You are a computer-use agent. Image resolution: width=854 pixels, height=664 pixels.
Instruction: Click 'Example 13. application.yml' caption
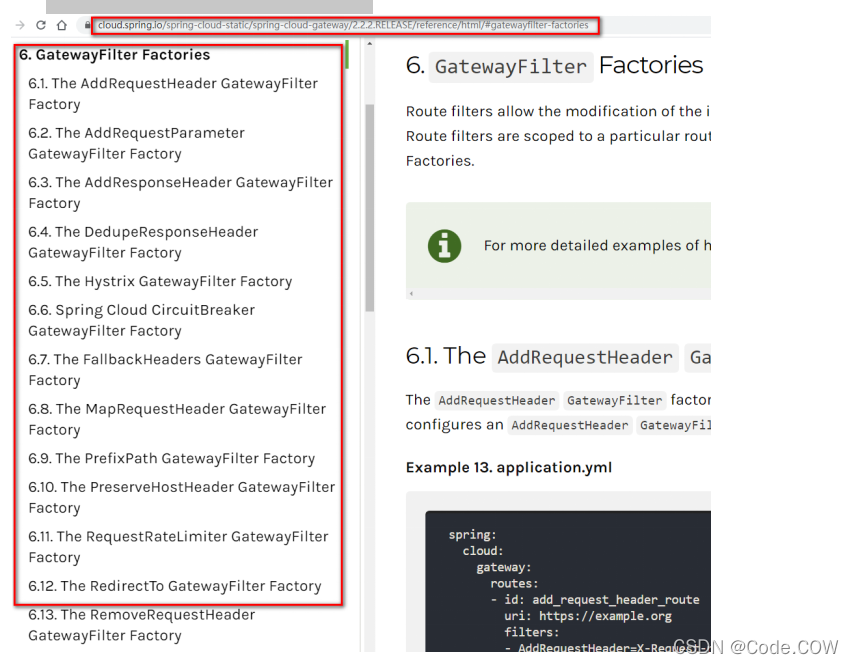tap(509, 467)
